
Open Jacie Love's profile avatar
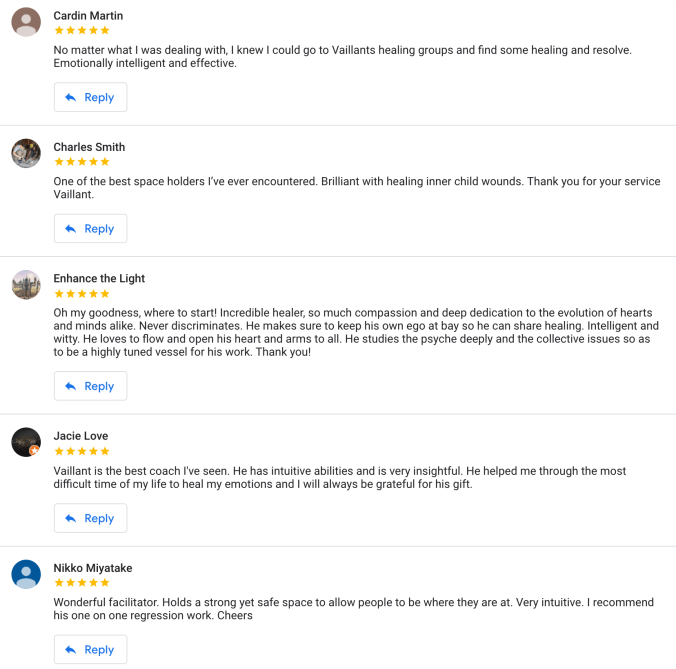pyautogui.click(x=26, y=442)
